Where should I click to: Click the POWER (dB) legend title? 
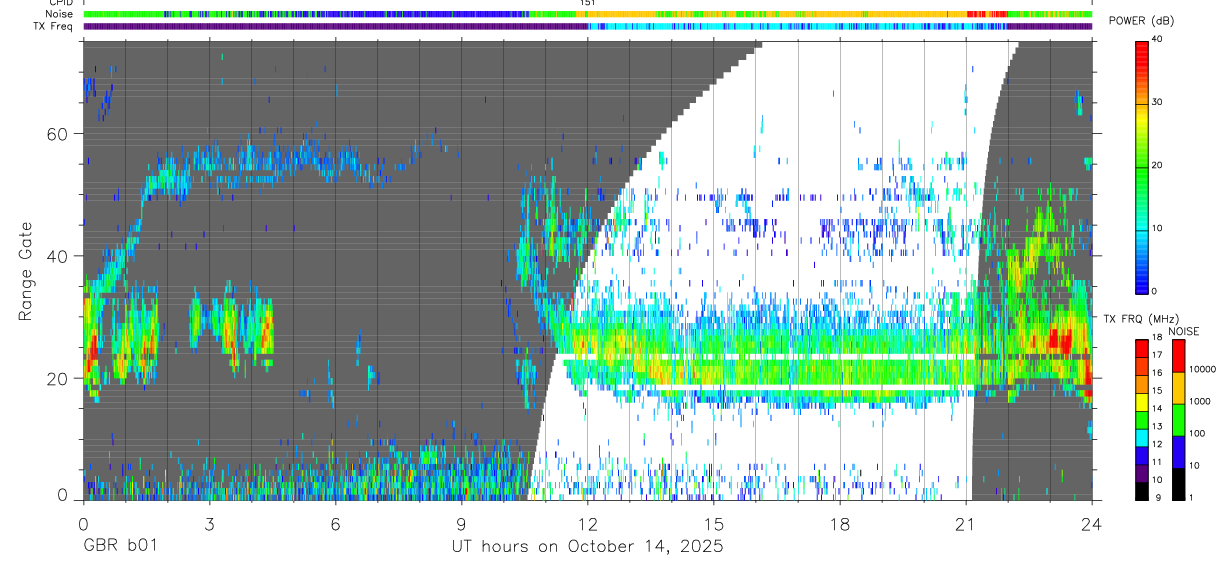tap(1143, 21)
